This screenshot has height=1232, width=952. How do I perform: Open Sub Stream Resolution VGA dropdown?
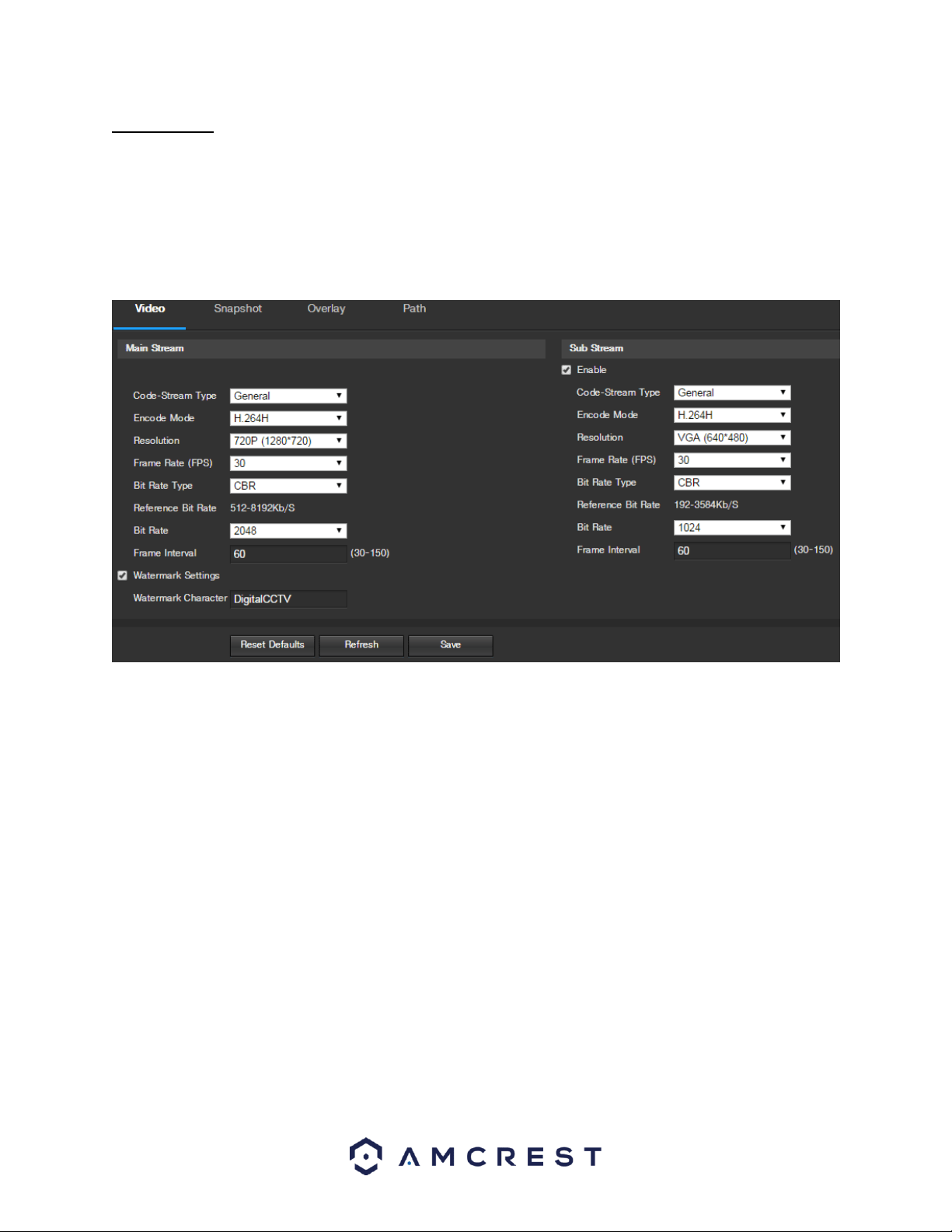(732, 438)
